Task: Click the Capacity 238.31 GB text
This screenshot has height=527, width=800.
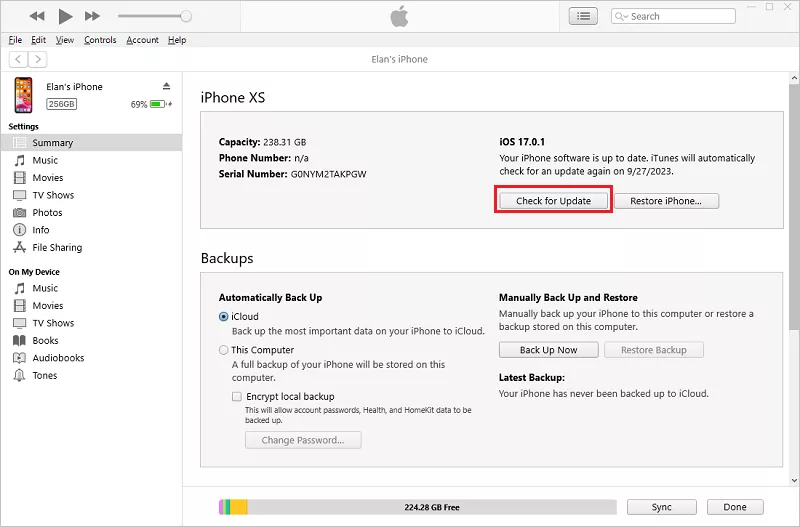Action: coord(262,142)
